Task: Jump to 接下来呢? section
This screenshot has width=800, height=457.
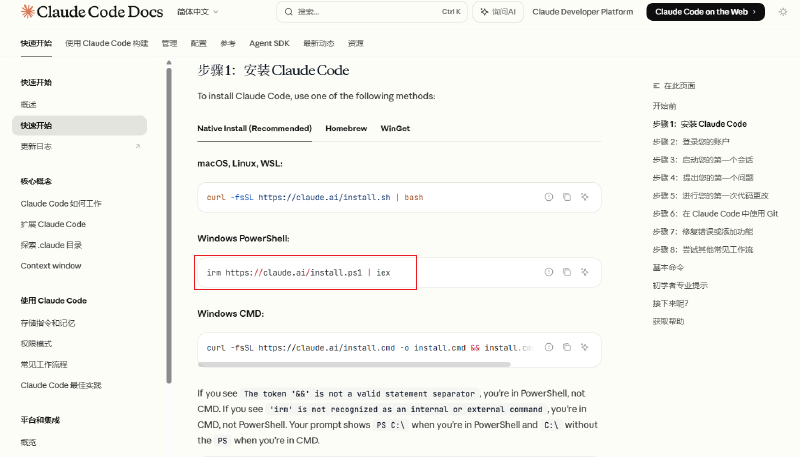Action: (670, 303)
